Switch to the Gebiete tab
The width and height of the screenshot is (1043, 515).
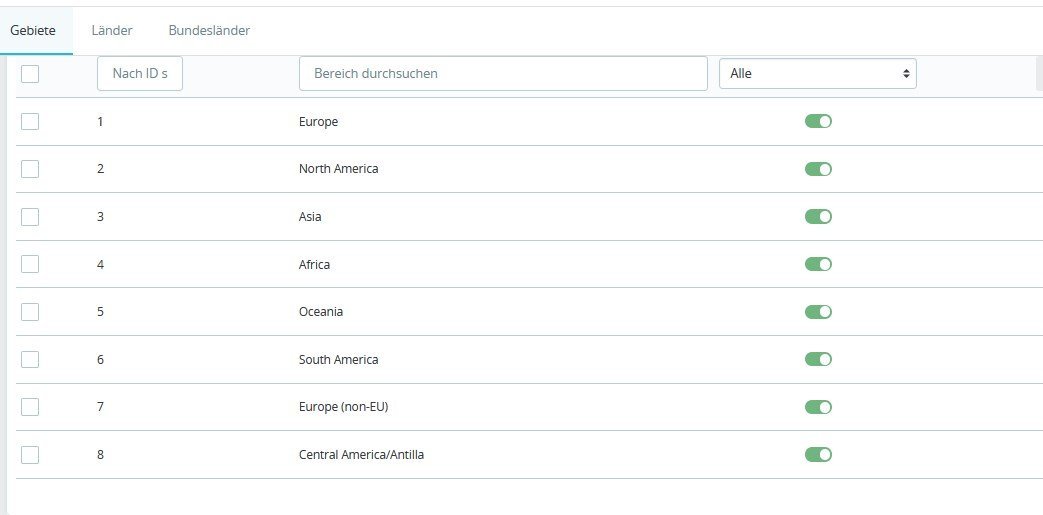pos(33,31)
